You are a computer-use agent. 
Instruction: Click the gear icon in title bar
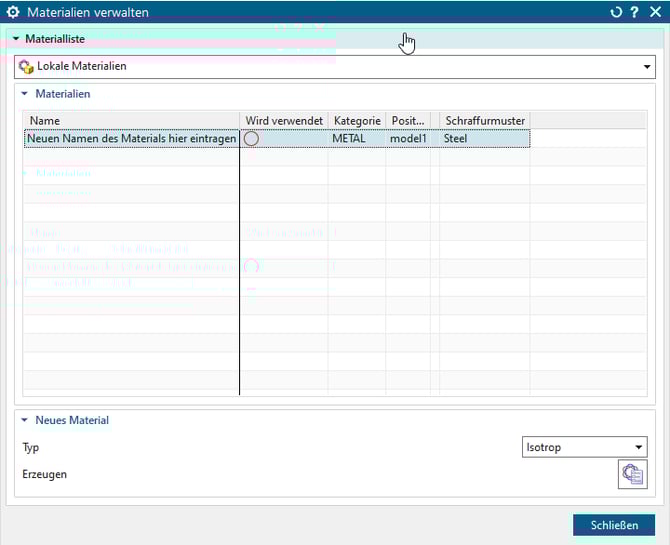(13, 12)
